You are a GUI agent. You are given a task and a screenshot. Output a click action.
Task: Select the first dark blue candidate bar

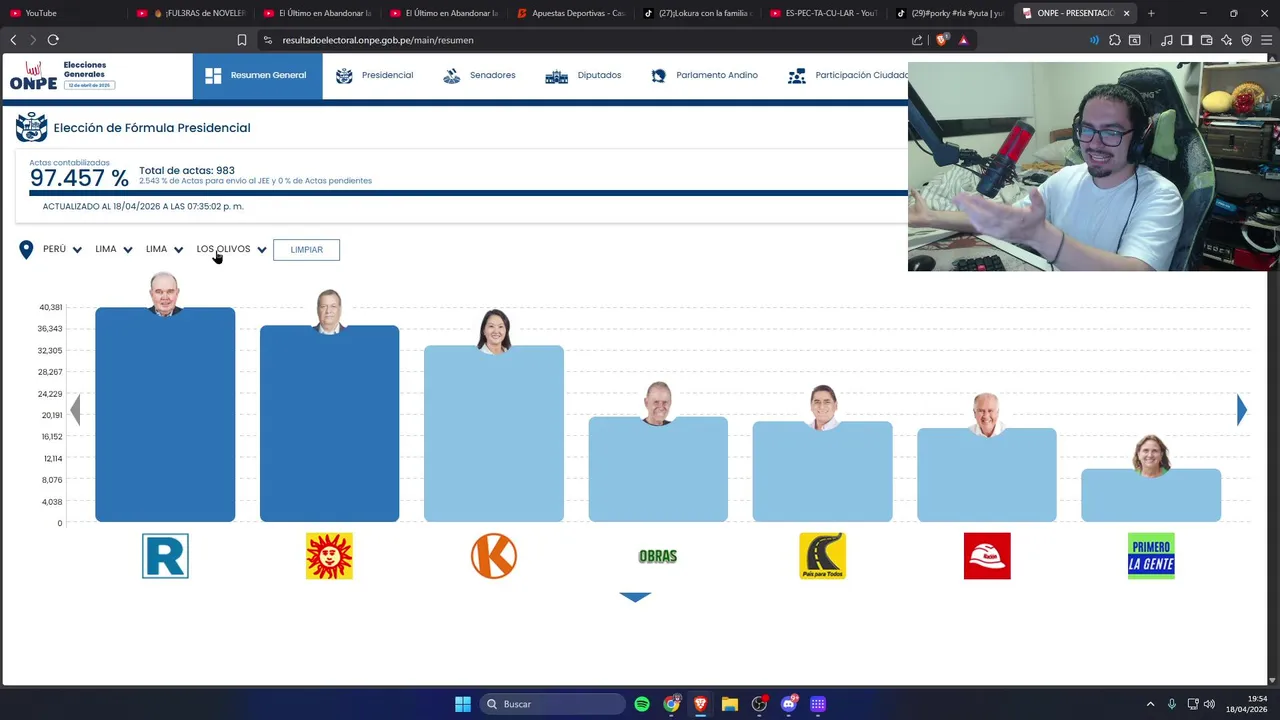pyautogui.click(x=165, y=415)
